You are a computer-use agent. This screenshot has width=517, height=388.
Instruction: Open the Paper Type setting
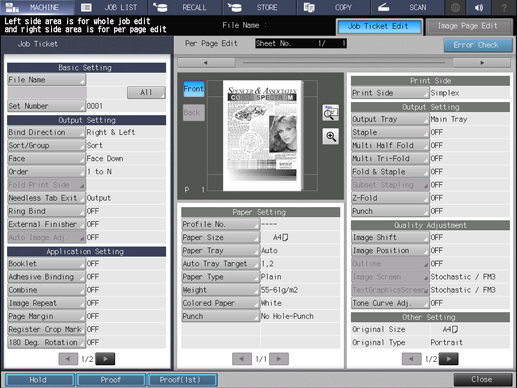(220, 277)
